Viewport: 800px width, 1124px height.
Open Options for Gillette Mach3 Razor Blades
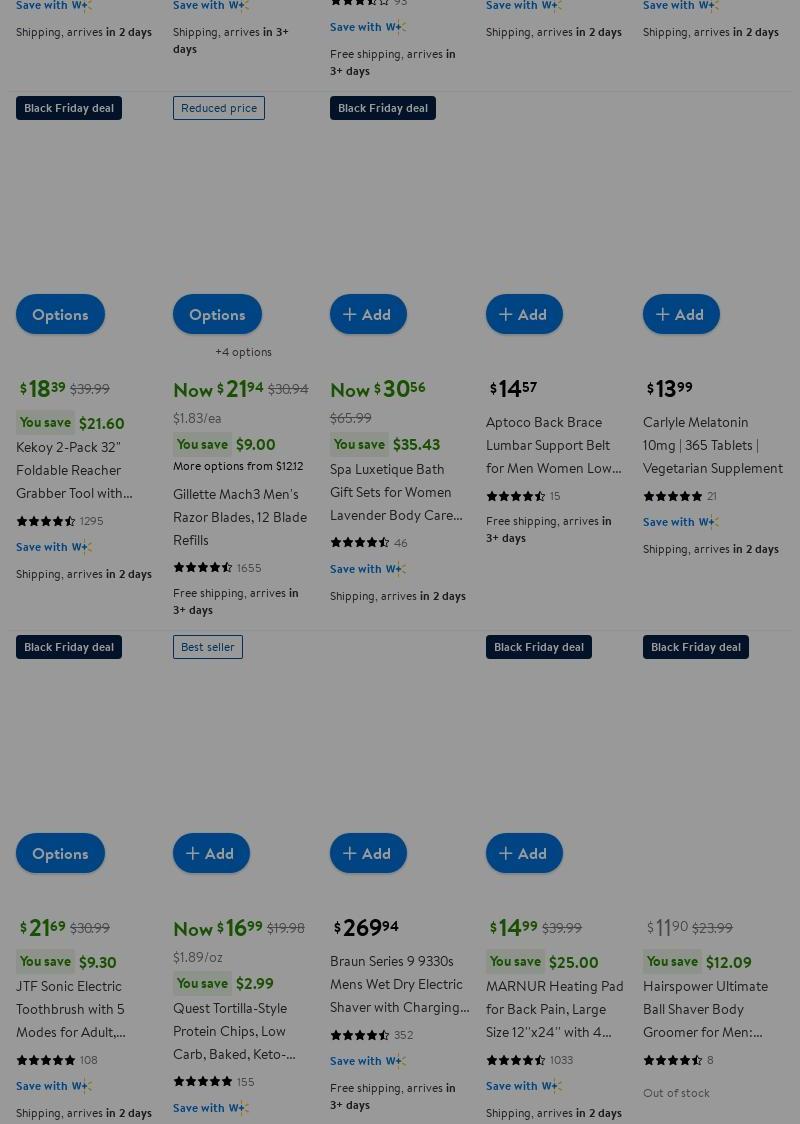217,314
